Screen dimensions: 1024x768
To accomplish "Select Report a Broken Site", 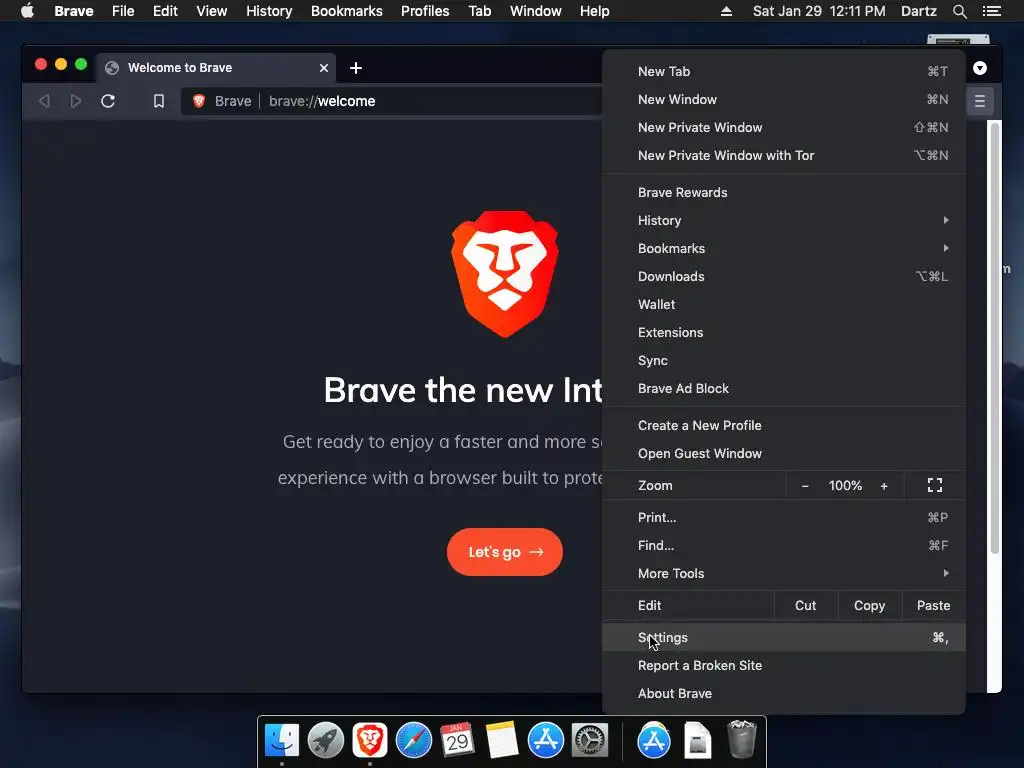I will 784,666.
